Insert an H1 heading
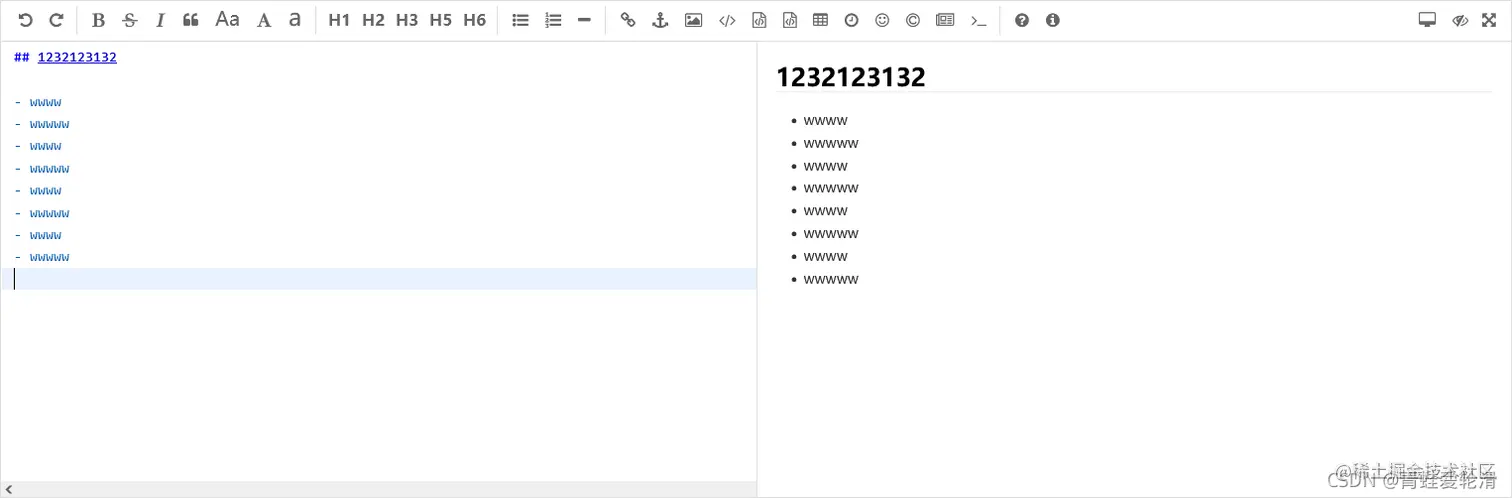The height and width of the screenshot is (498, 1512). 339,20
